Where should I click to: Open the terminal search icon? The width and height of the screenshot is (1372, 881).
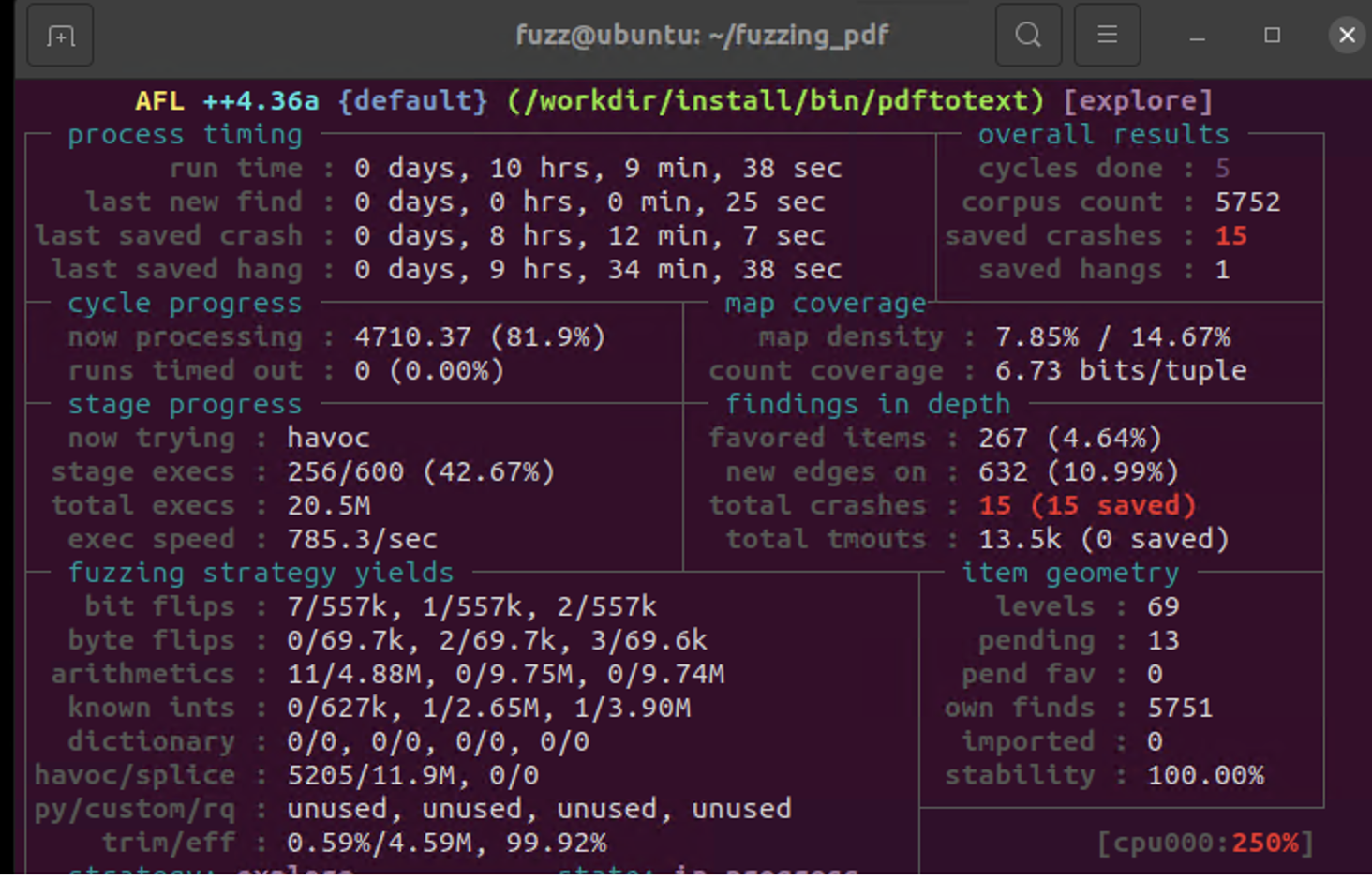click(1028, 36)
